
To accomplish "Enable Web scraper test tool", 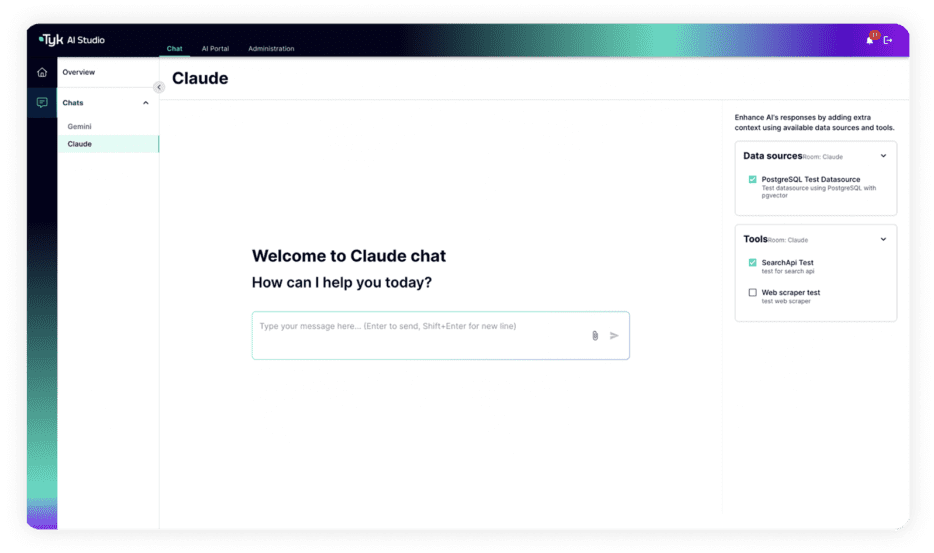I will click(x=752, y=293).
